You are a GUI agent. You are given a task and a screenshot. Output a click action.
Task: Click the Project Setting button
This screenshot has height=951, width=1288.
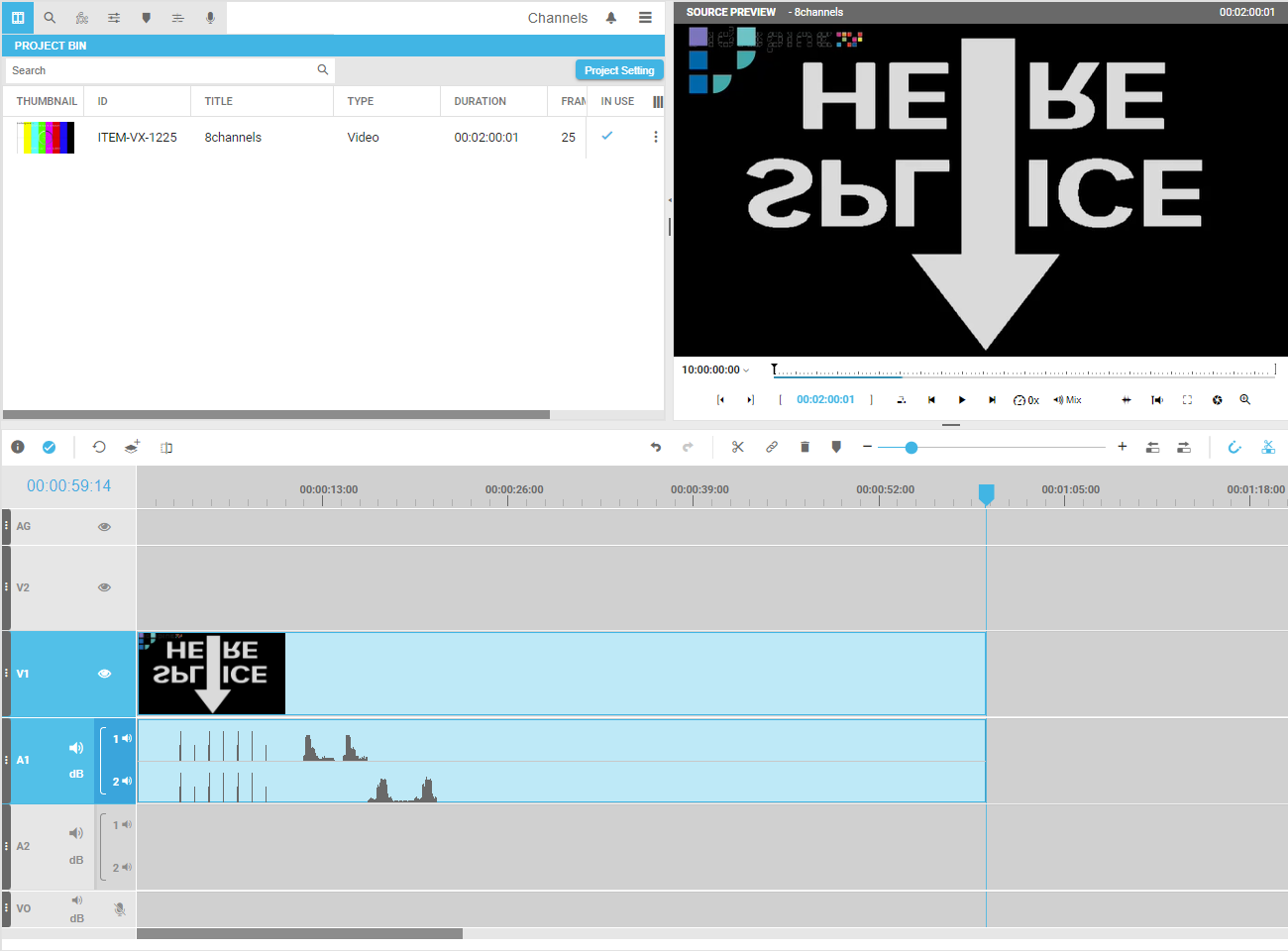[x=619, y=70]
